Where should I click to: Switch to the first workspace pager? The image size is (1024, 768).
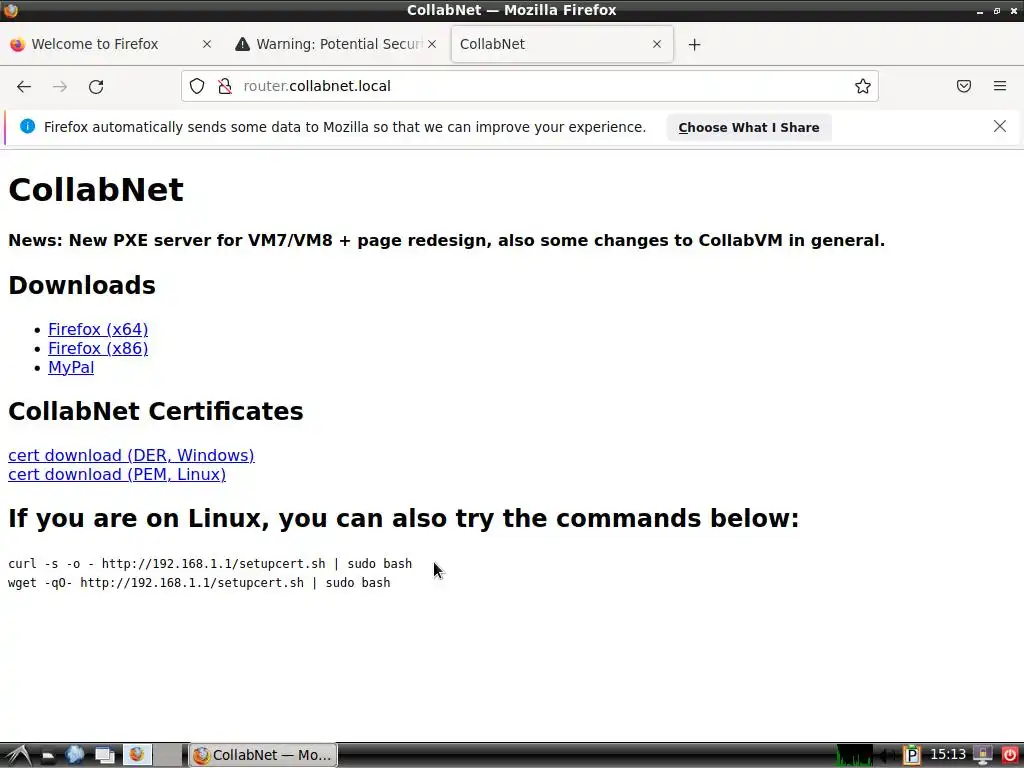[x=137, y=755]
